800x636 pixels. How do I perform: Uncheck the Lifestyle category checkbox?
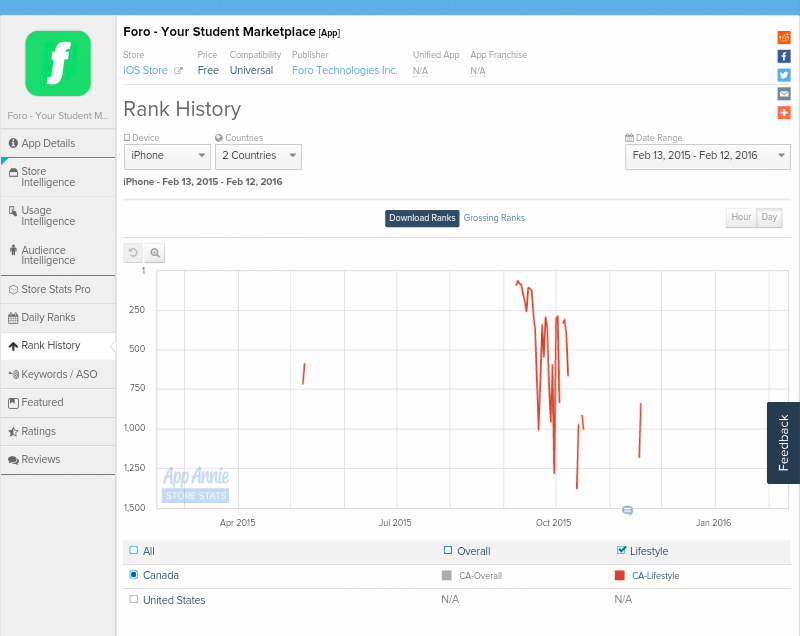621,550
